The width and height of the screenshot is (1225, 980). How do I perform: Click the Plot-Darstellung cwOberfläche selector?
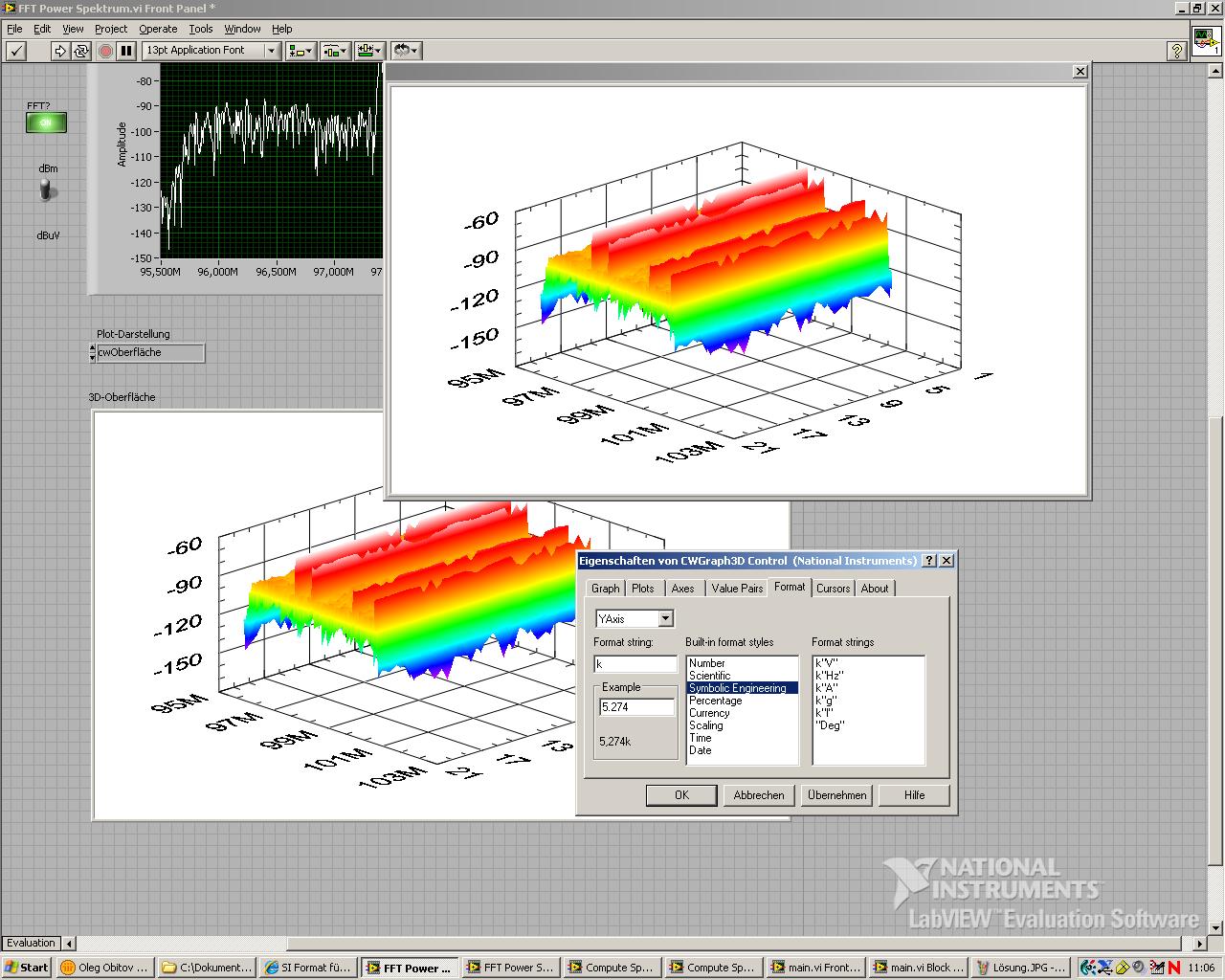point(150,353)
